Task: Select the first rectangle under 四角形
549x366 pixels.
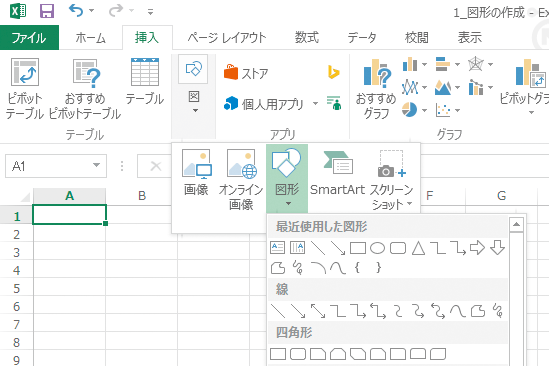Action: click(278, 354)
